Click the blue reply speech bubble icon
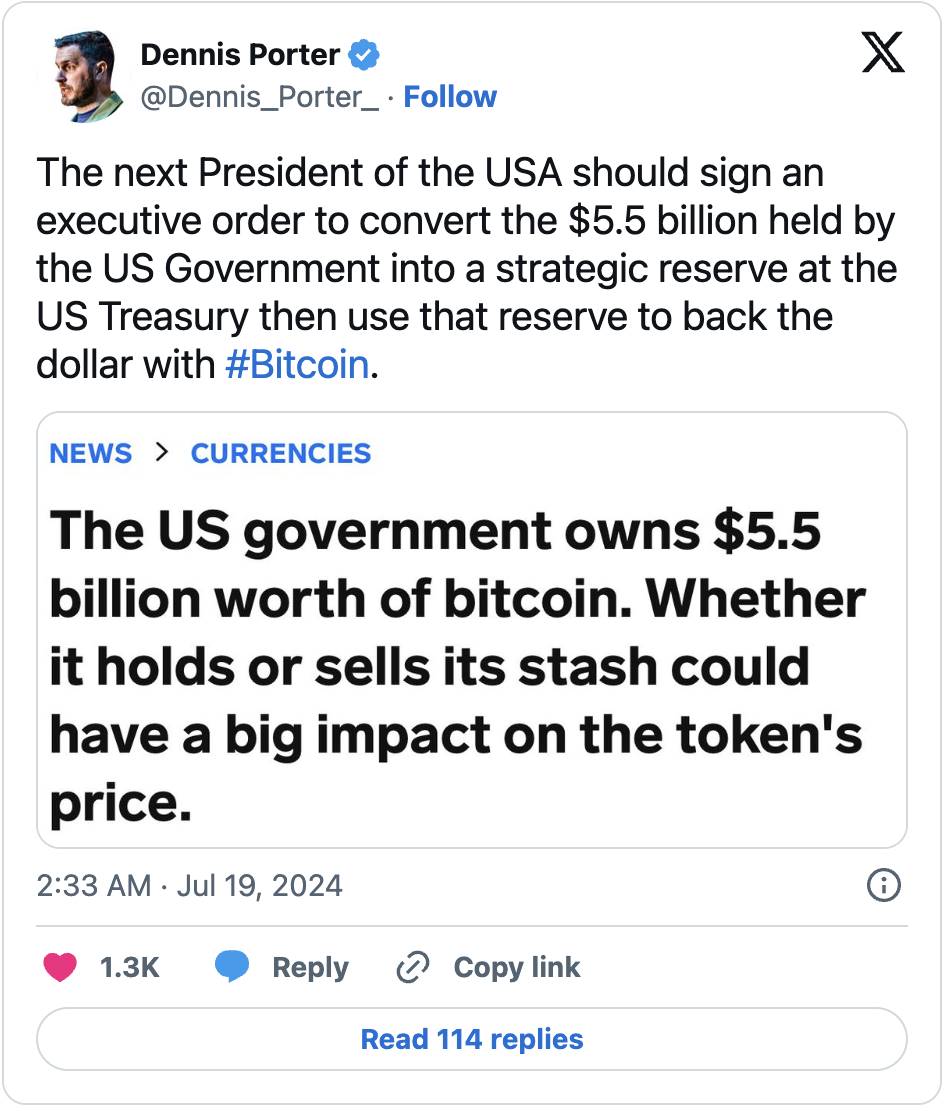Image resolution: width=944 pixels, height=1112 pixels. [x=232, y=967]
